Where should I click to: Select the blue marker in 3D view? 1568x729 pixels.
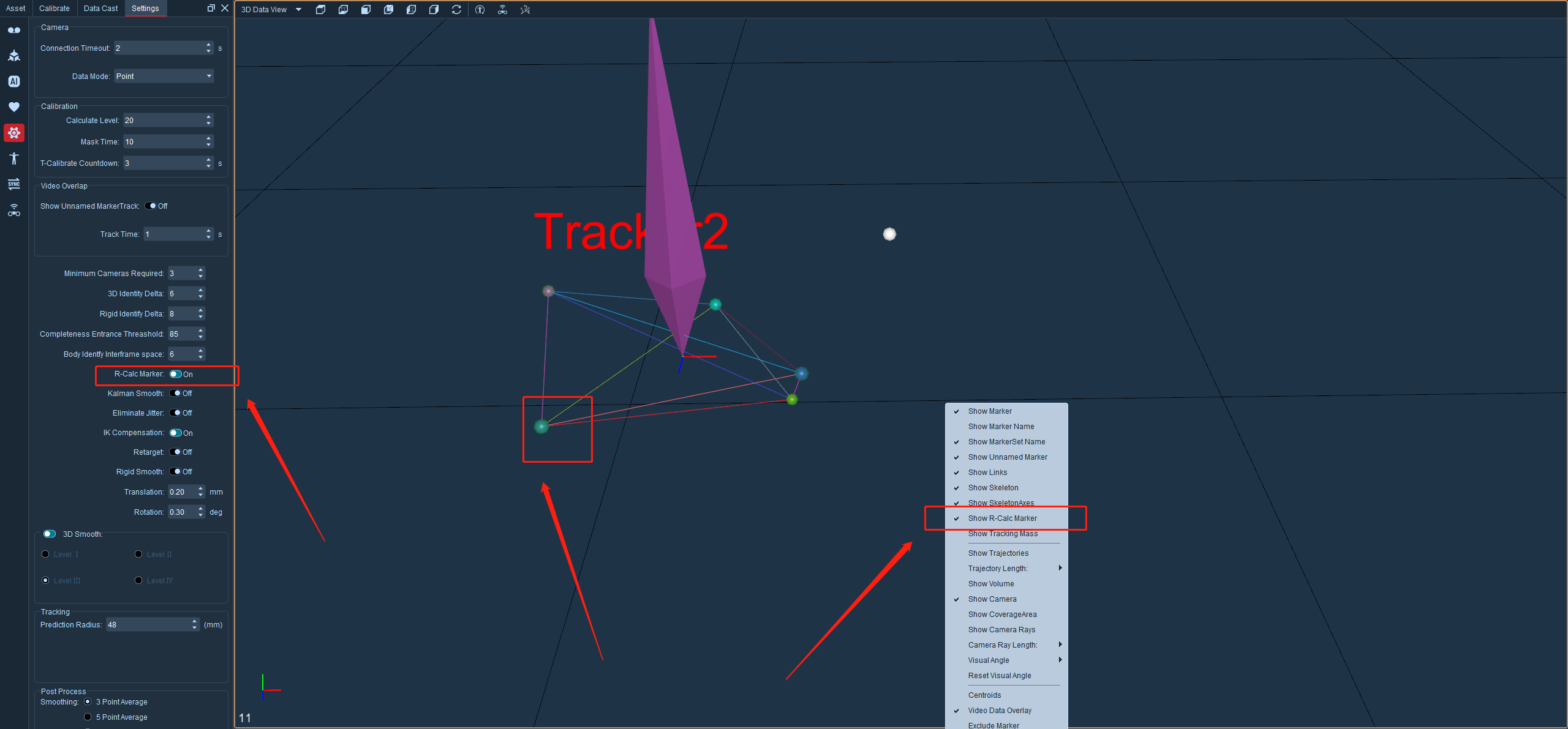click(x=802, y=373)
